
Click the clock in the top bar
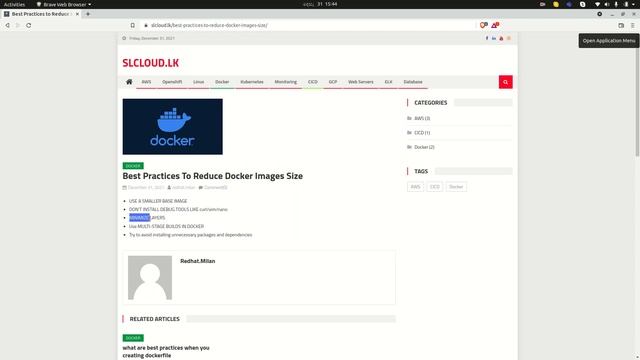pyautogui.click(x=320, y=4)
